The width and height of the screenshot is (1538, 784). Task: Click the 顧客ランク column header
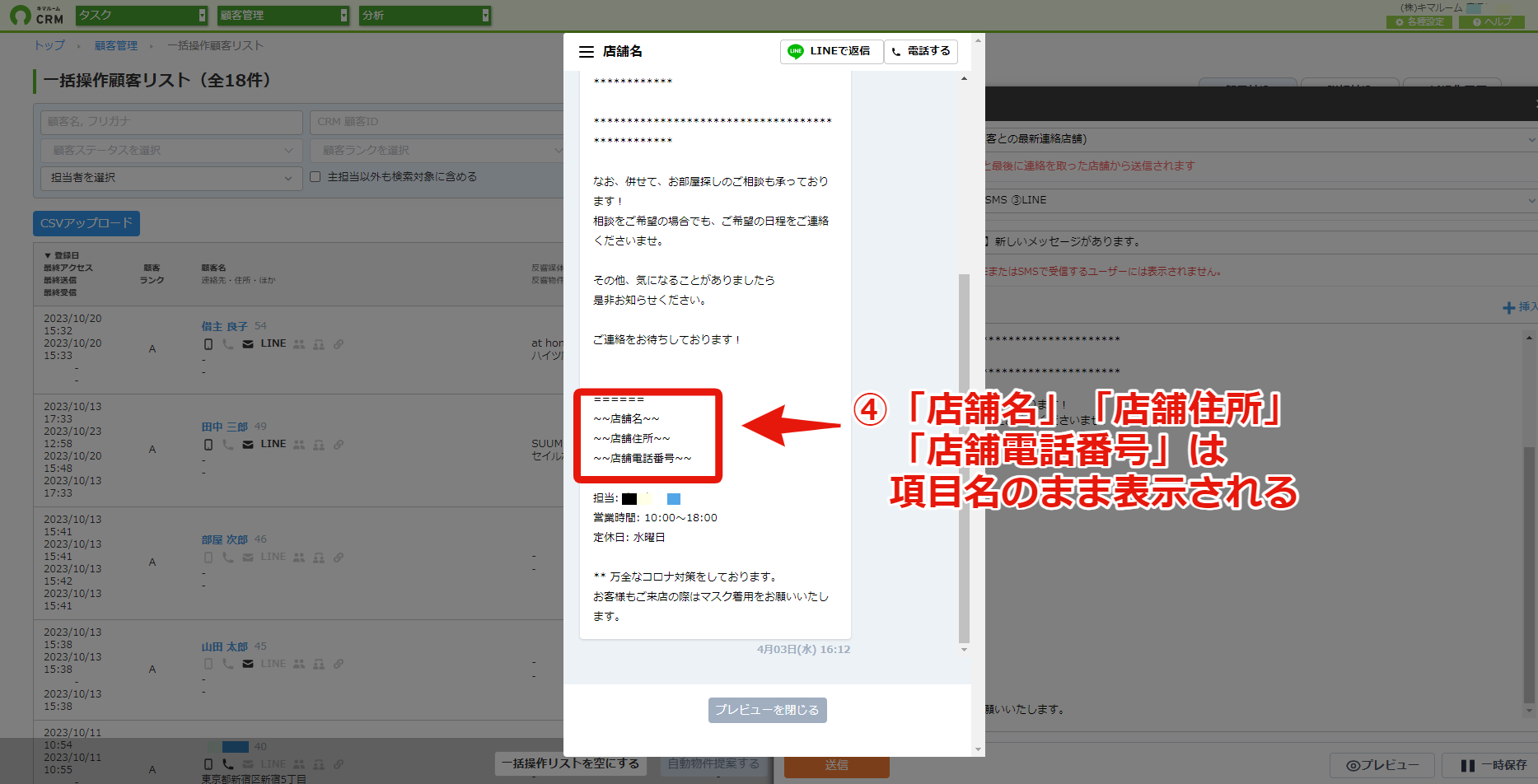pos(152,274)
